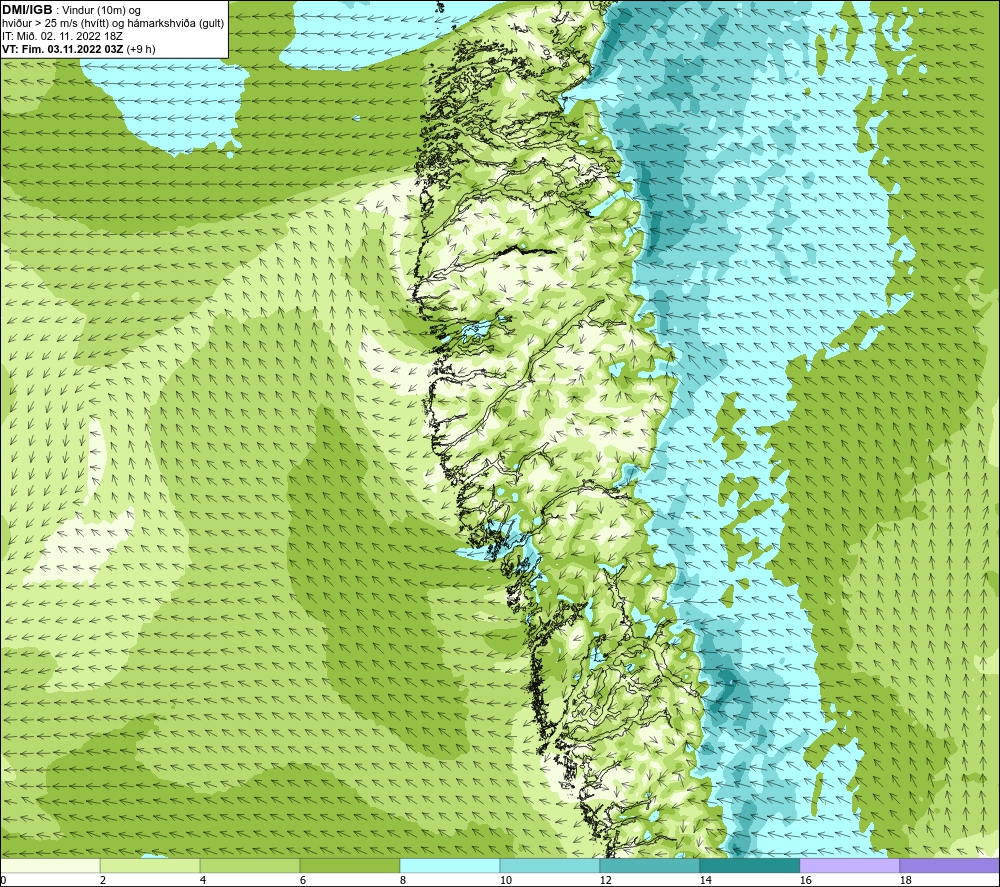Image resolution: width=1000 pixels, height=887 pixels.
Task: Click the legend scale label '8'
Action: click(403, 881)
